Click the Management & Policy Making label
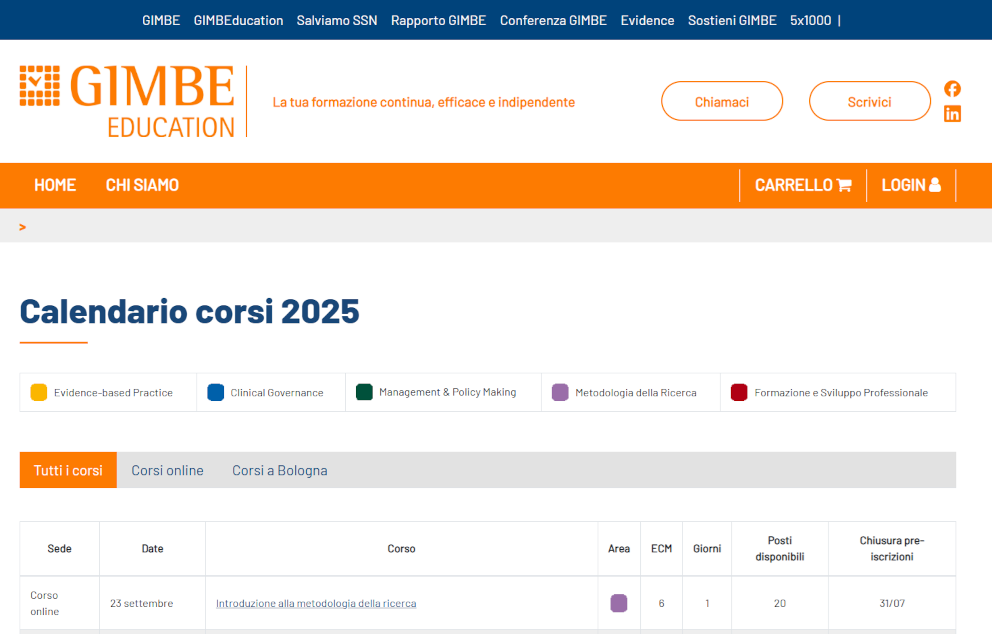Viewport: 992px width, 634px height. pos(447,392)
